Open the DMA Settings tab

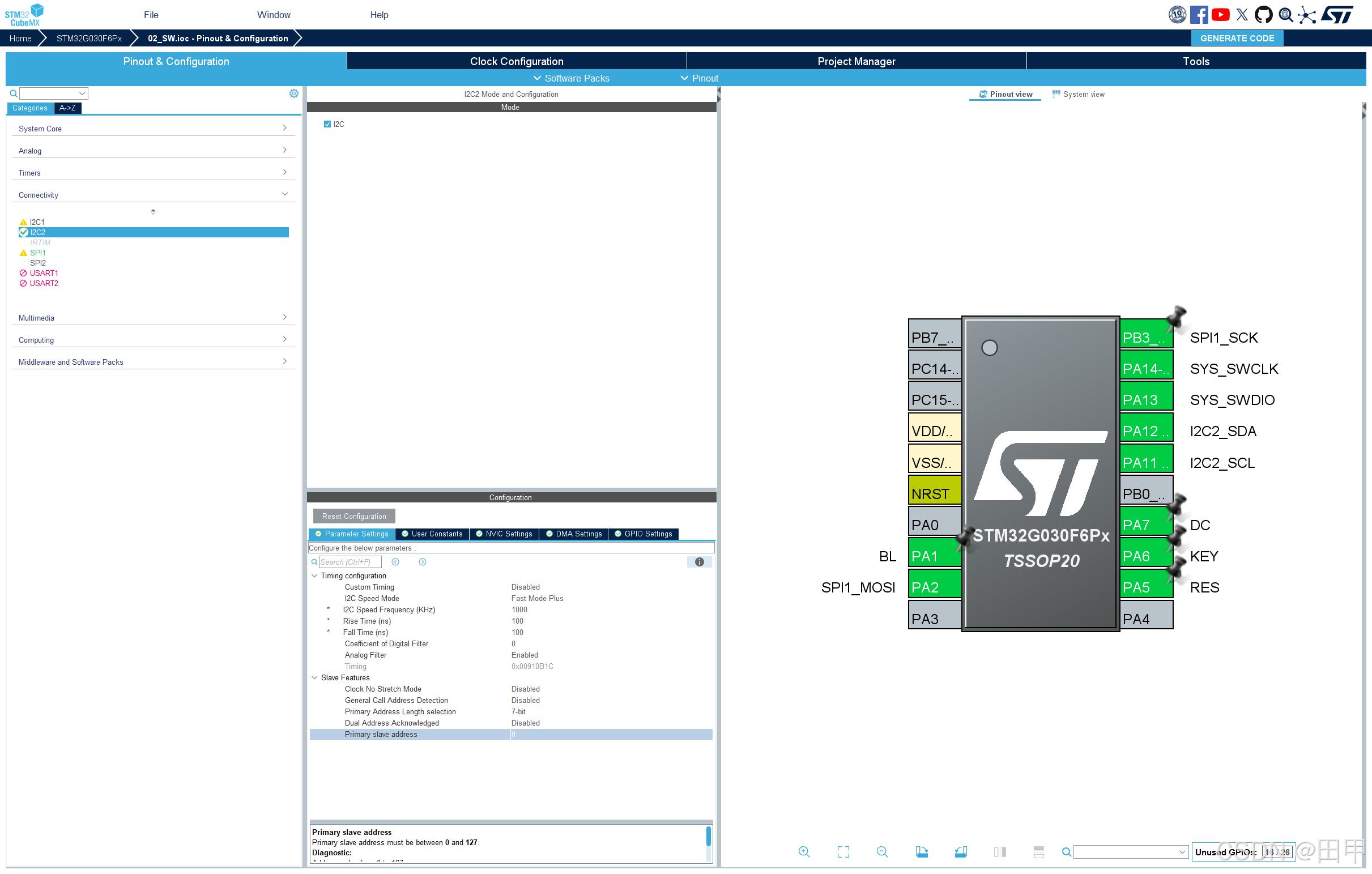574,534
